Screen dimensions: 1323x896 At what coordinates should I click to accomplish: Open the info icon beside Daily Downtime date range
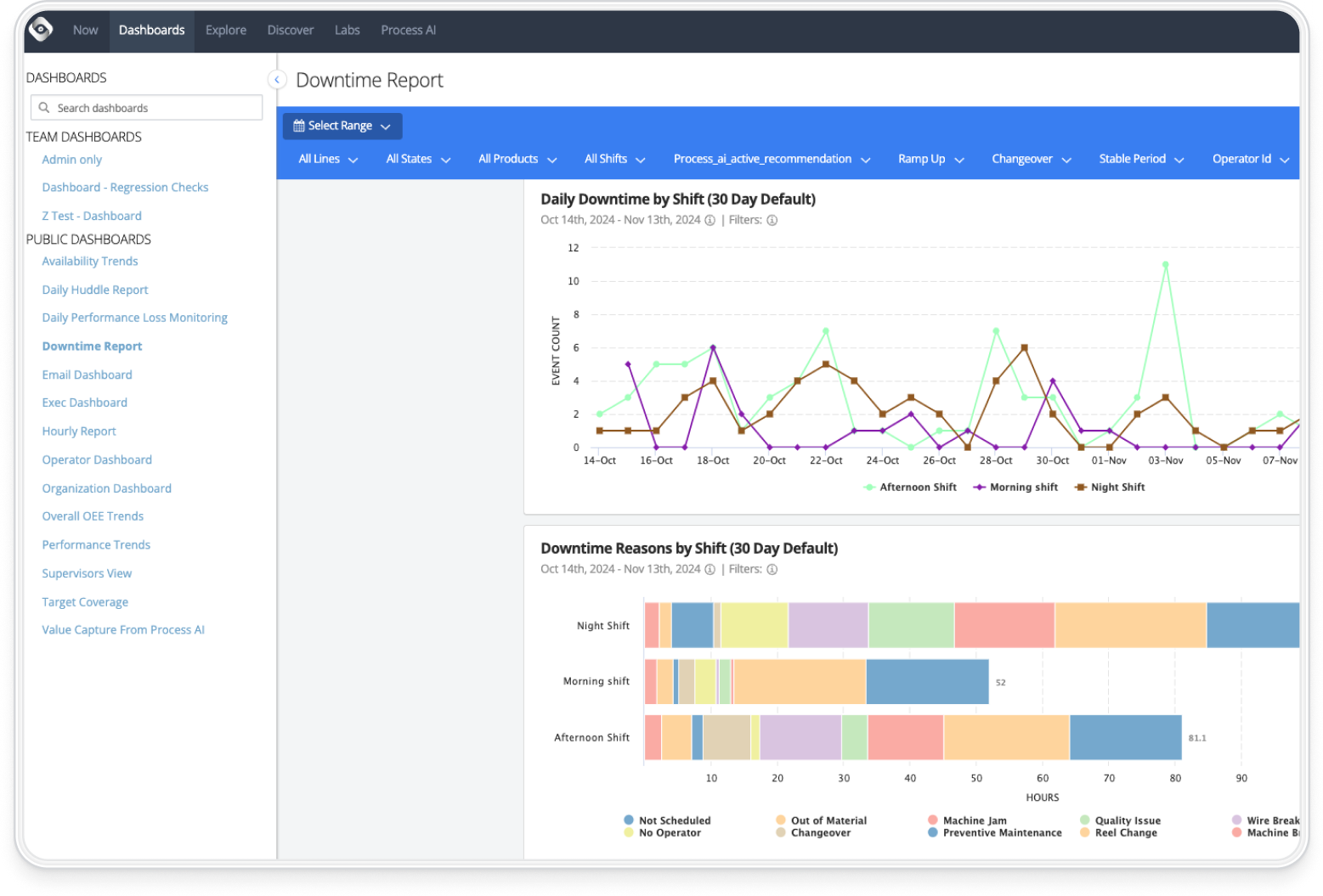(x=710, y=220)
